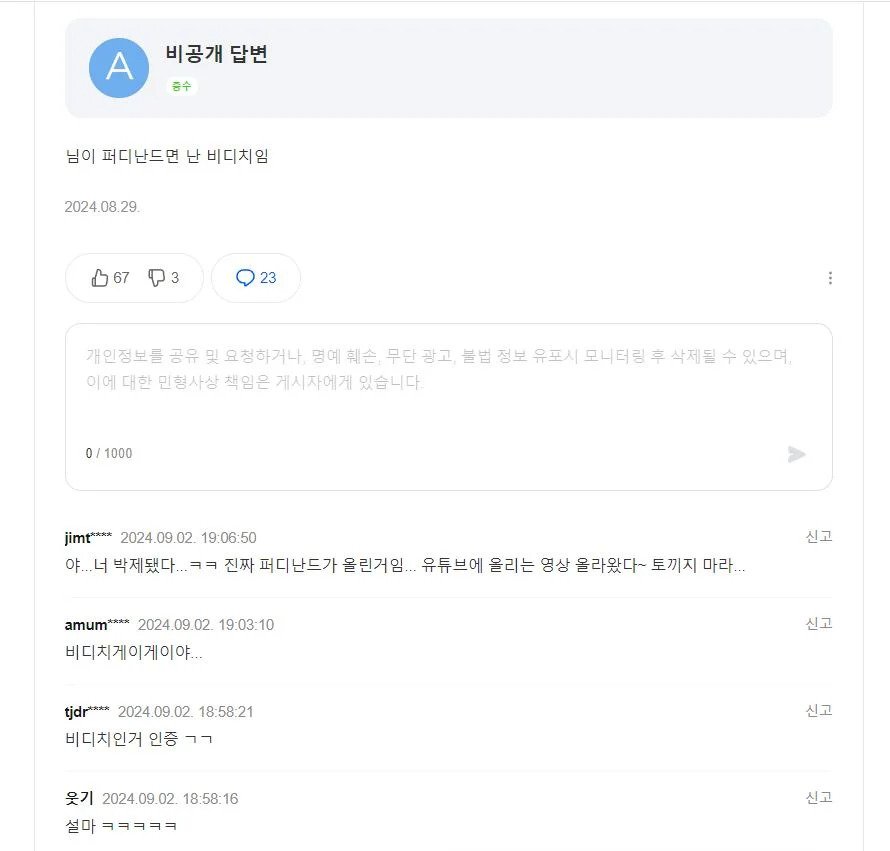Screen dimensions: 890x851
Task: Report the jimt**** comment with 신고
Action: [819, 536]
